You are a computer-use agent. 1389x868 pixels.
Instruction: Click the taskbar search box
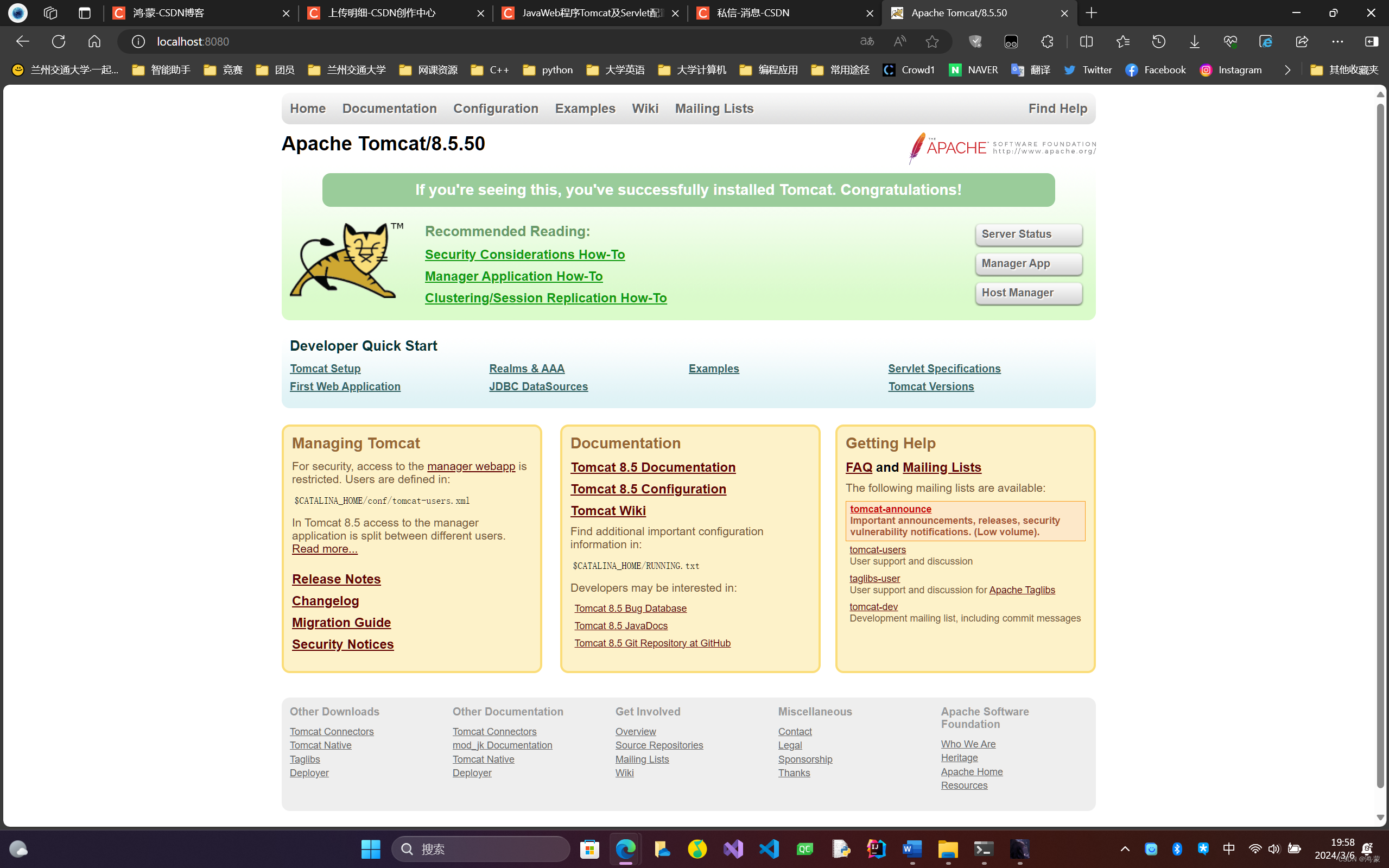pyautogui.click(x=481, y=848)
